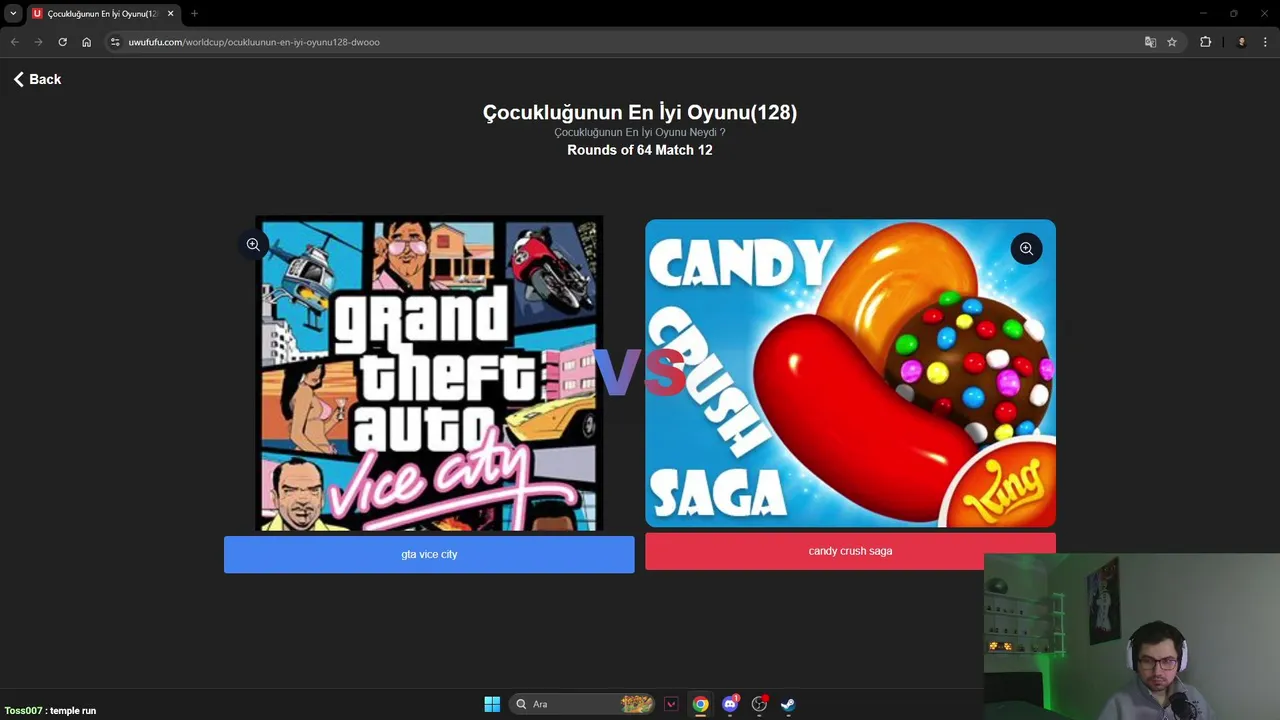This screenshot has width=1280, height=720.
Task: Navigate forward with browser forward arrow
Action: click(x=38, y=42)
